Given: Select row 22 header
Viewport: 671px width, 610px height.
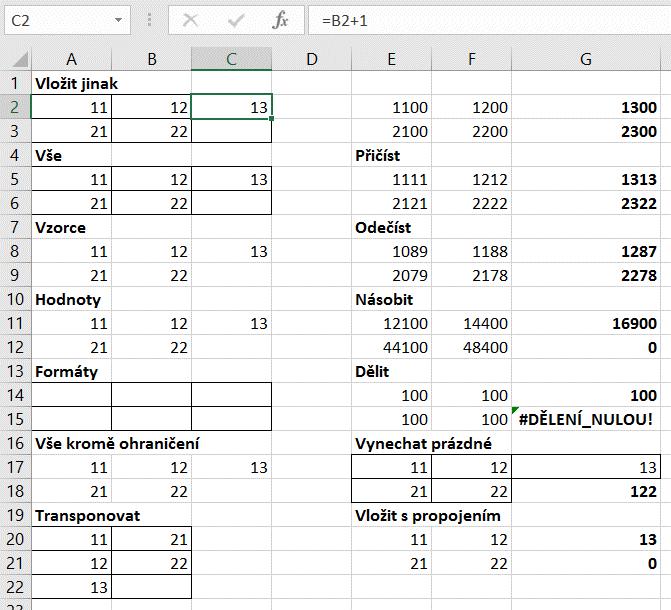Looking at the screenshot, I should tap(15, 587).
